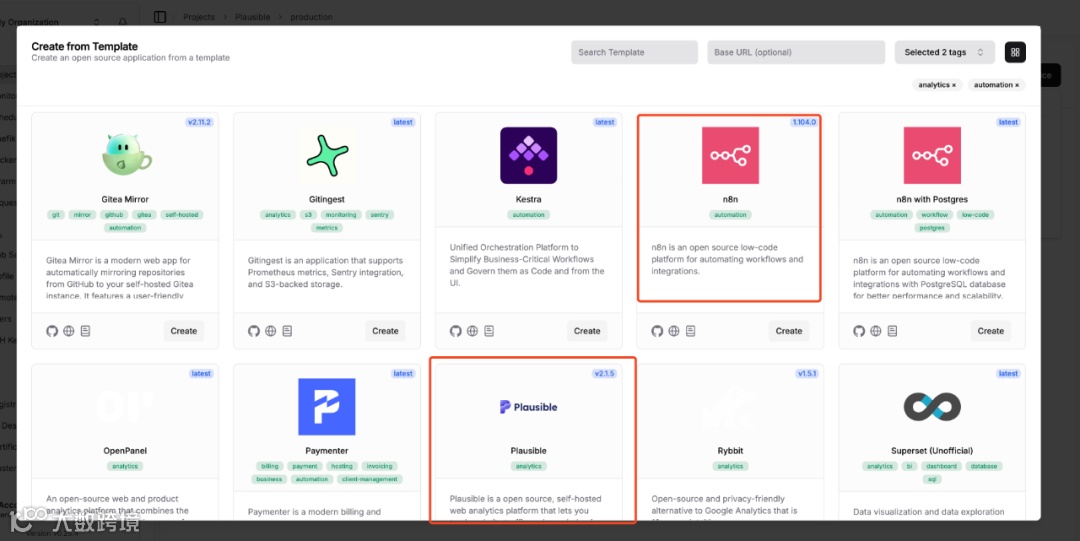Open the Selected 2 tags dropdown
This screenshot has width=1080, height=541.
point(944,52)
